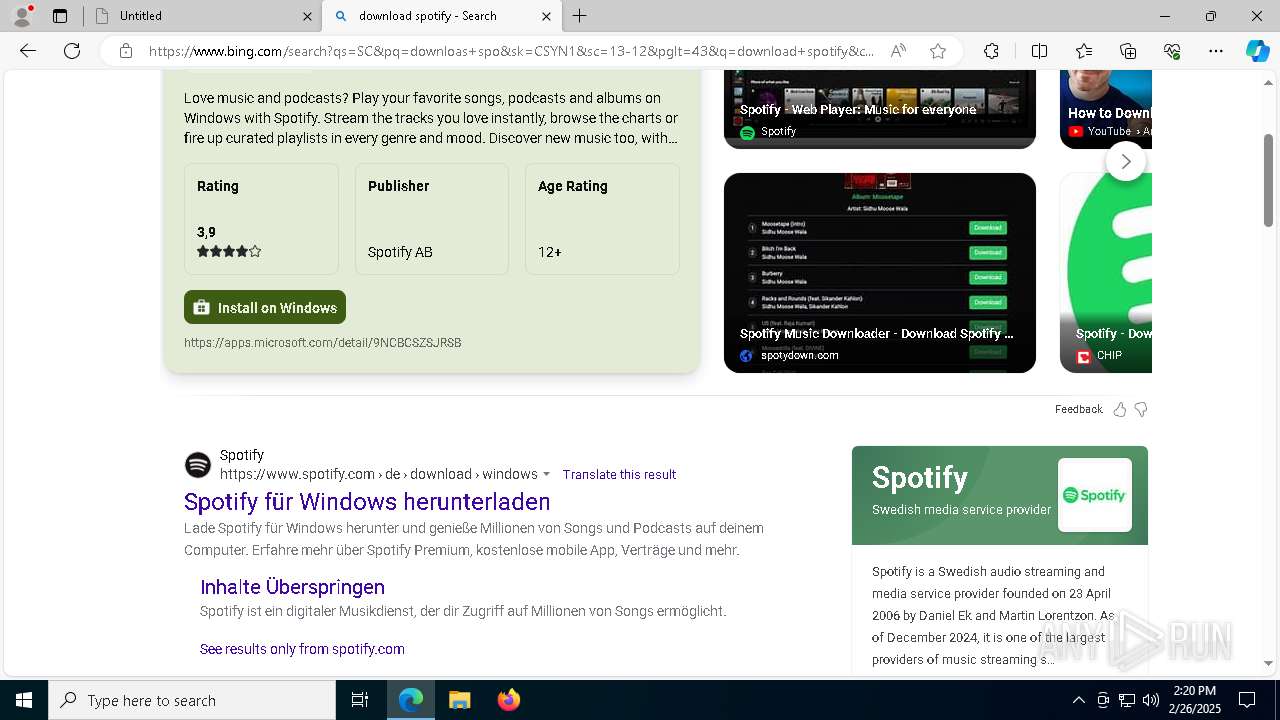The height and width of the screenshot is (720, 1280).
Task: Open Spotify Music Downloader spotydown thumbnail
Action: 880,273
